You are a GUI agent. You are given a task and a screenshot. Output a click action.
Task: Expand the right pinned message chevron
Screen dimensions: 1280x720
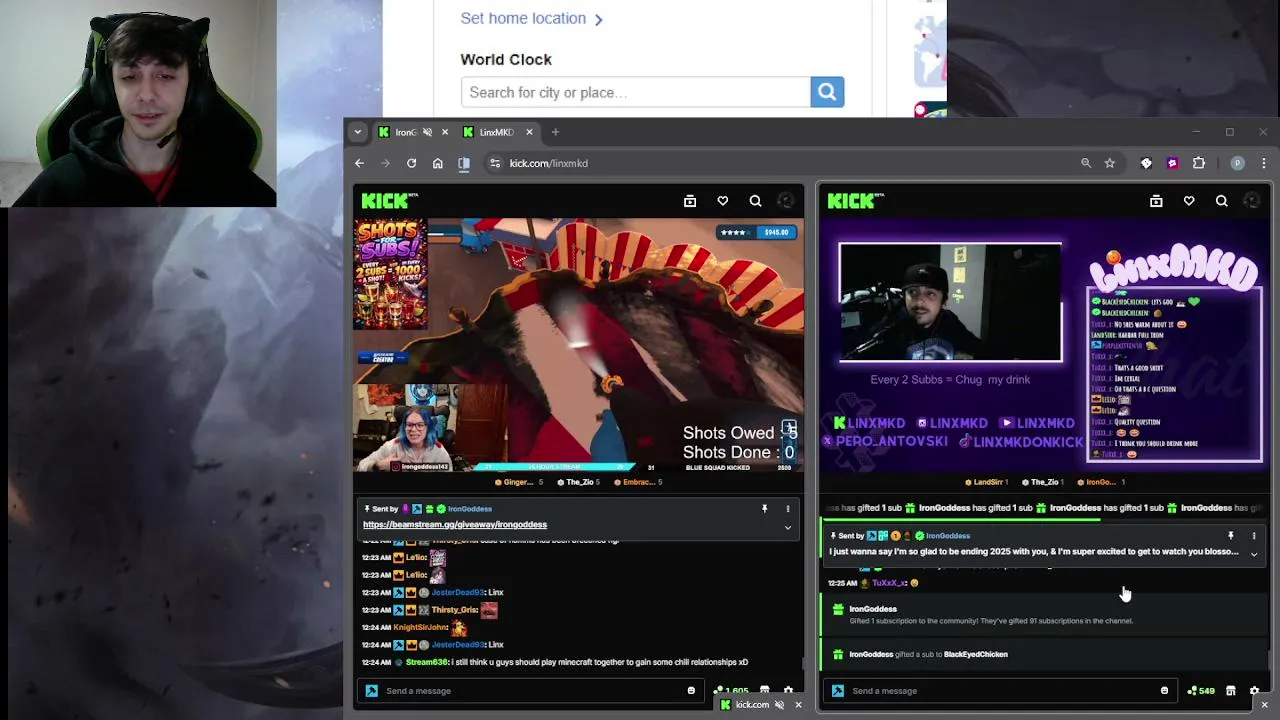(x=1254, y=554)
